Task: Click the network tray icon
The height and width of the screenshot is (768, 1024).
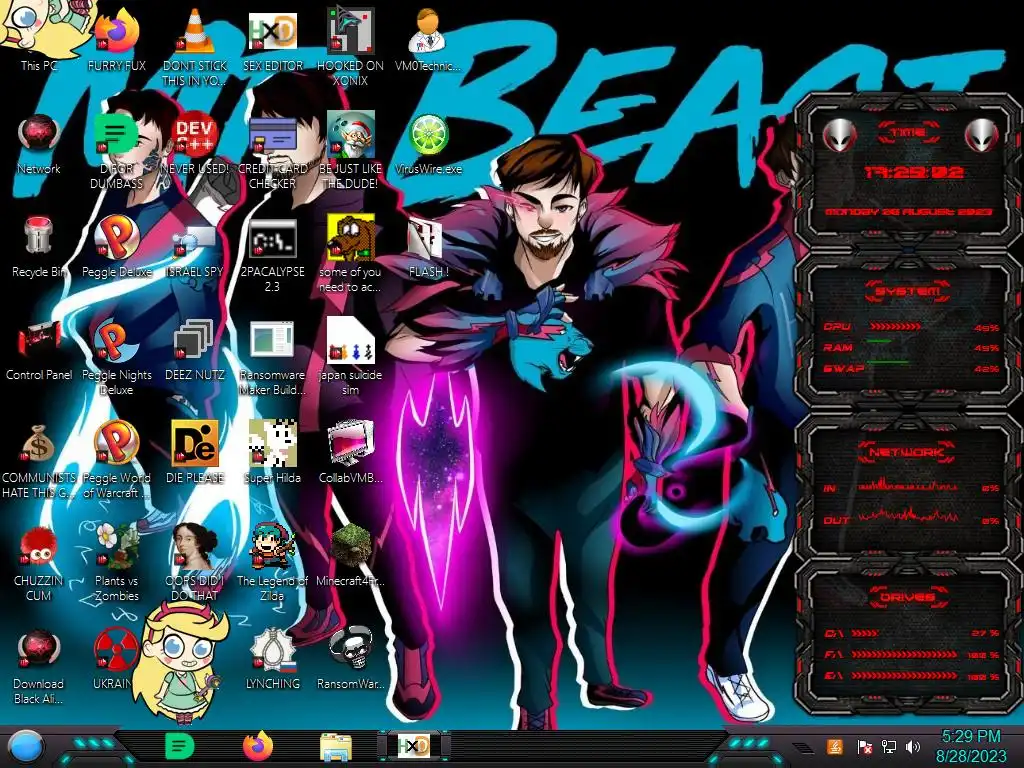Action: point(889,746)
